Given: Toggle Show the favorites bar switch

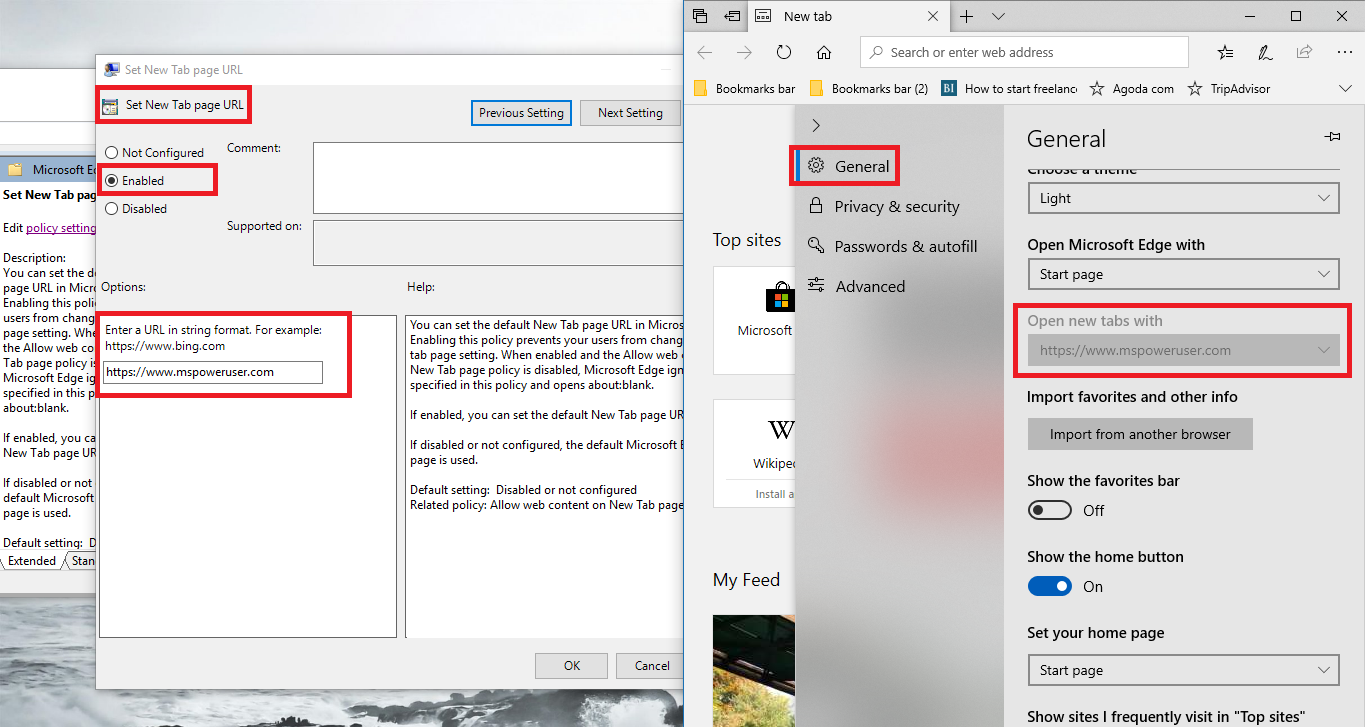Looking at the screenshot, I should click(1050, 510).
